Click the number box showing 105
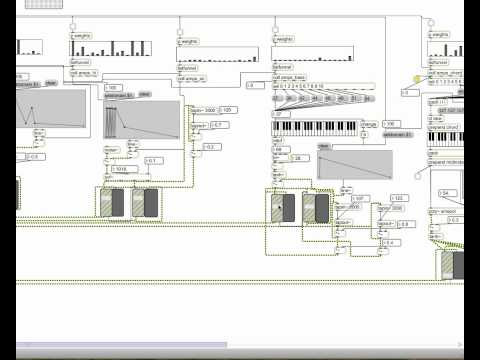Viewport: 480px width, 360px height. pos(228,110)
